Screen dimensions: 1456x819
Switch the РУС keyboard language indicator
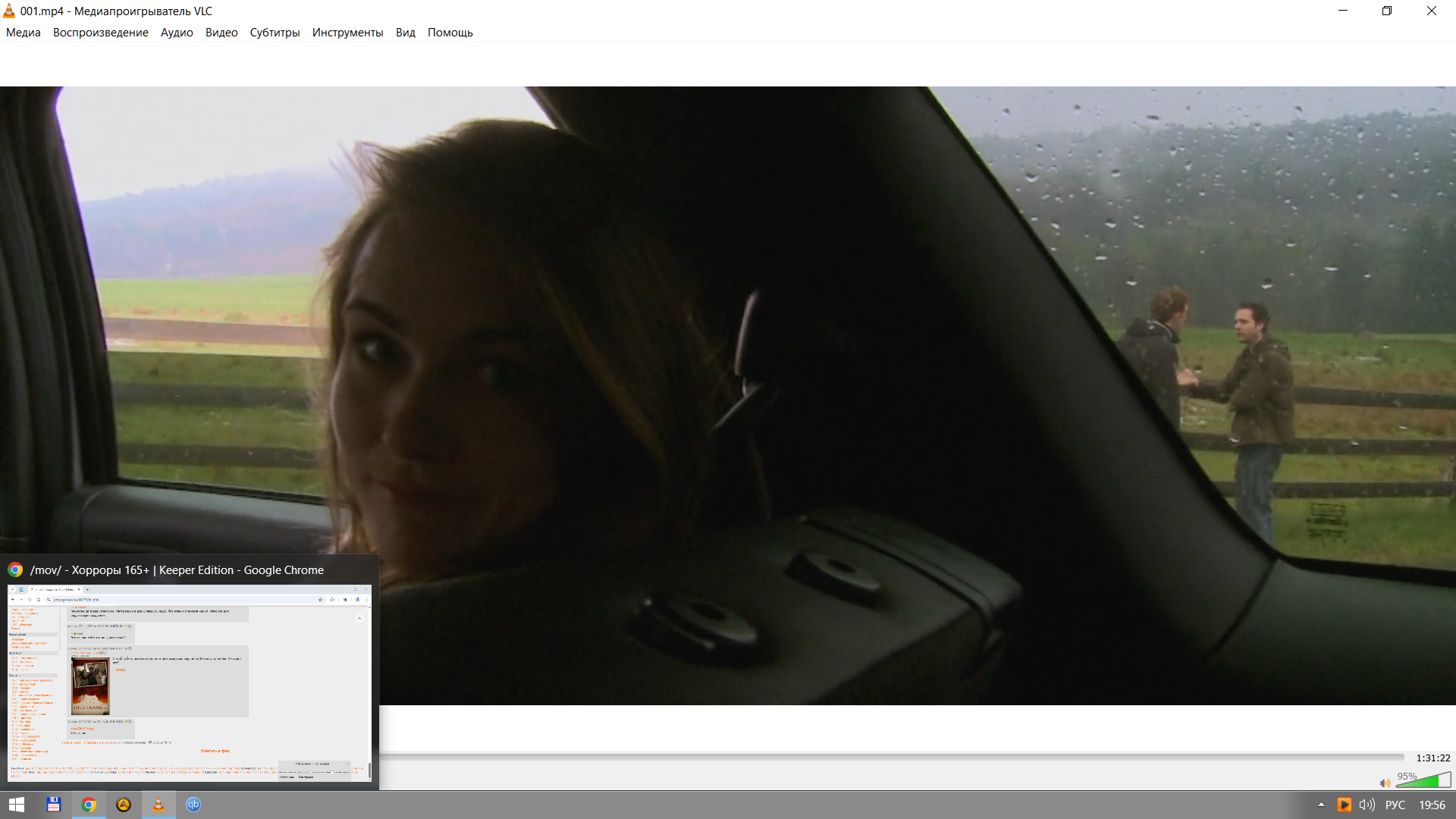pos(1395,805)
